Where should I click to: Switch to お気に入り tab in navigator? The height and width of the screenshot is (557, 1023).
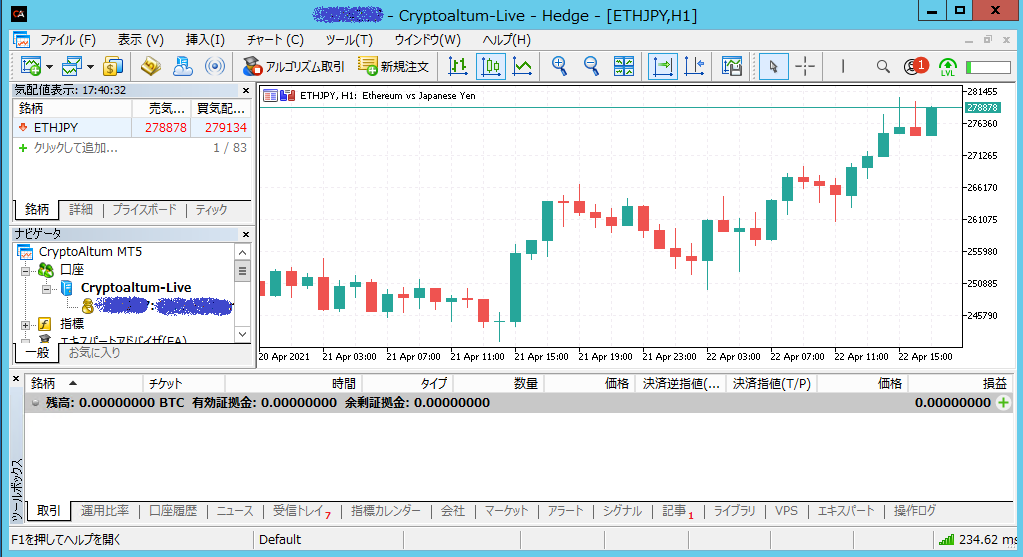coord(95,353)
